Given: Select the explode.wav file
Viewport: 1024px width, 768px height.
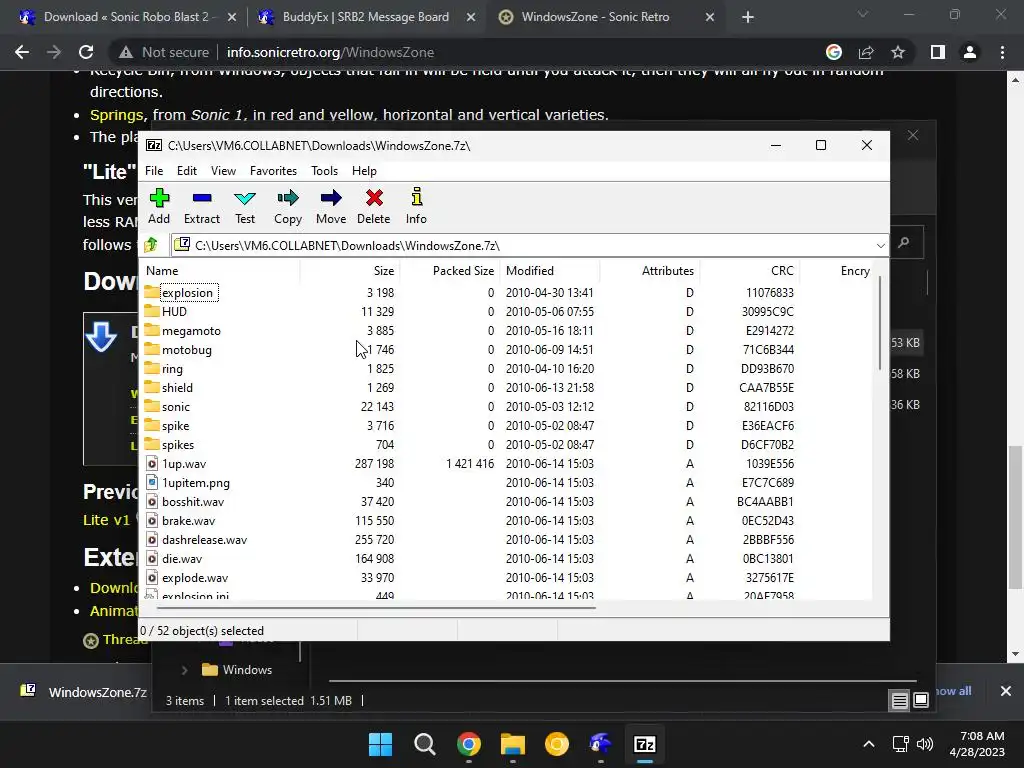Looking at the screenshot, I should 195,577.
